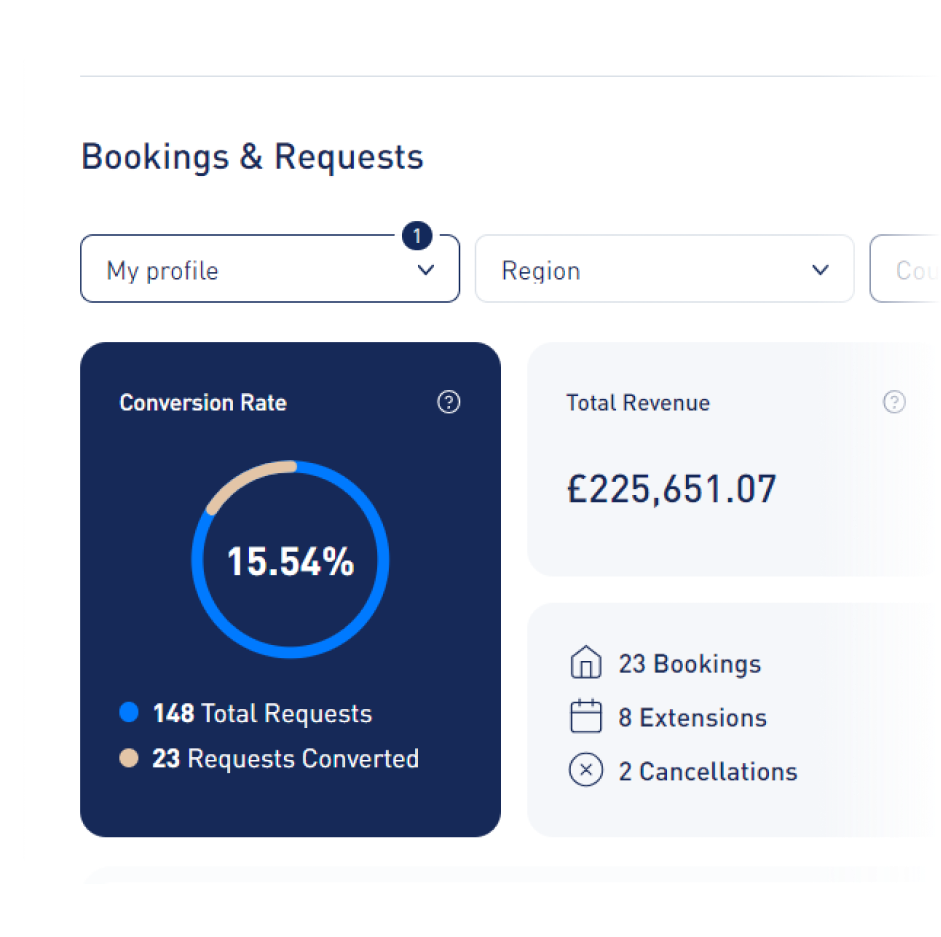Click the Total Revenue help icon

click(894, 402)
